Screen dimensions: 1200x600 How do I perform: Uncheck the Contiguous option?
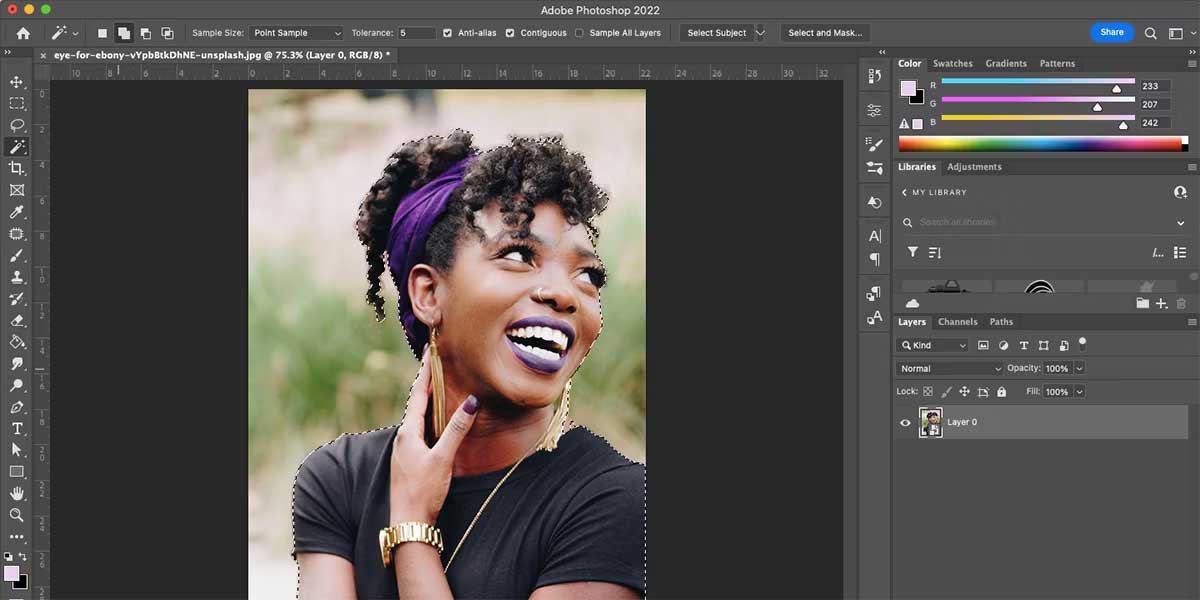510,33
